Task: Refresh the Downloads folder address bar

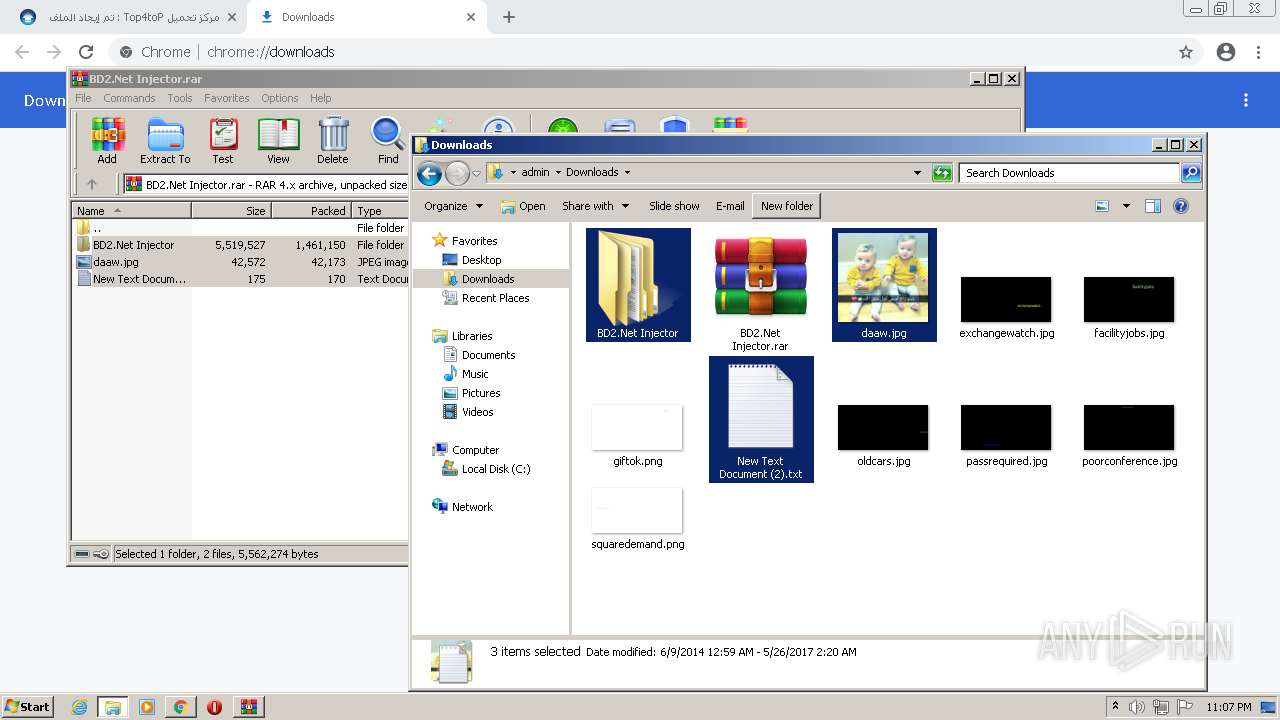Action: coord(942,173)
